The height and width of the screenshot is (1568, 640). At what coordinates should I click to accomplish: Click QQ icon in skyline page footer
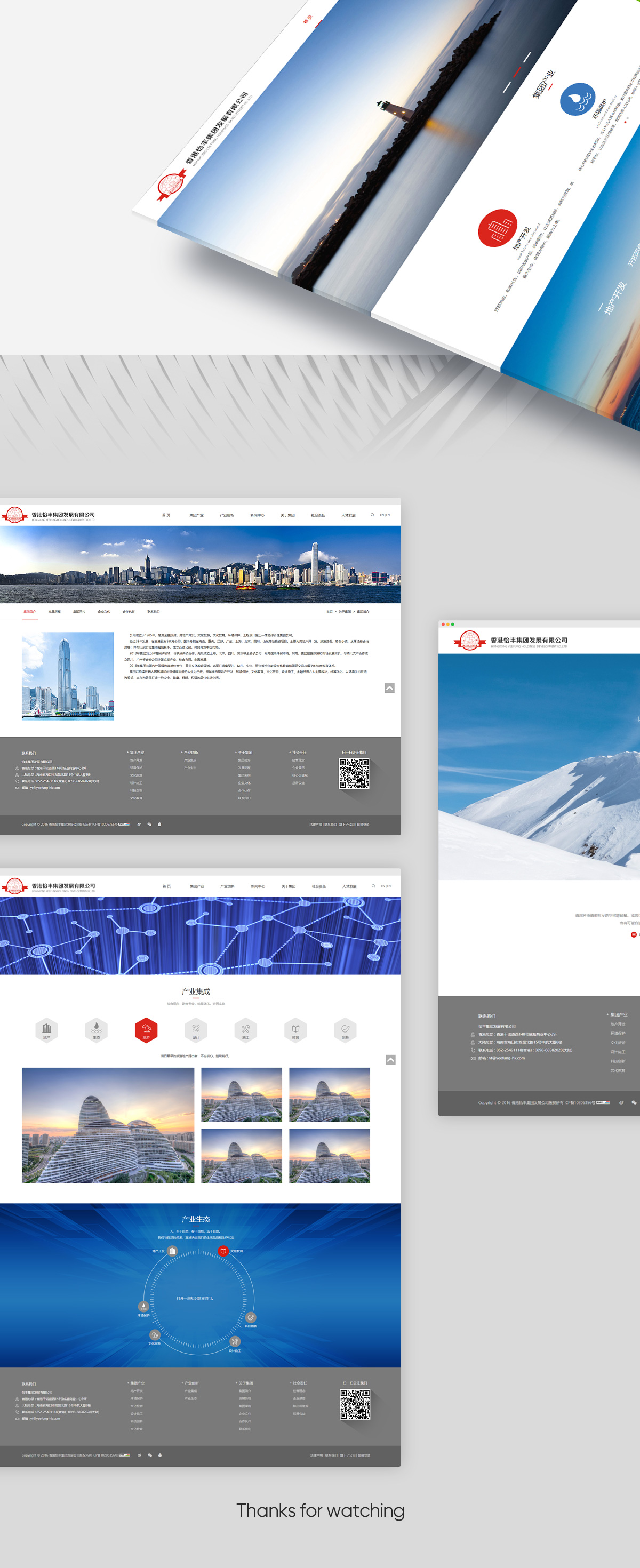[159, 824]
